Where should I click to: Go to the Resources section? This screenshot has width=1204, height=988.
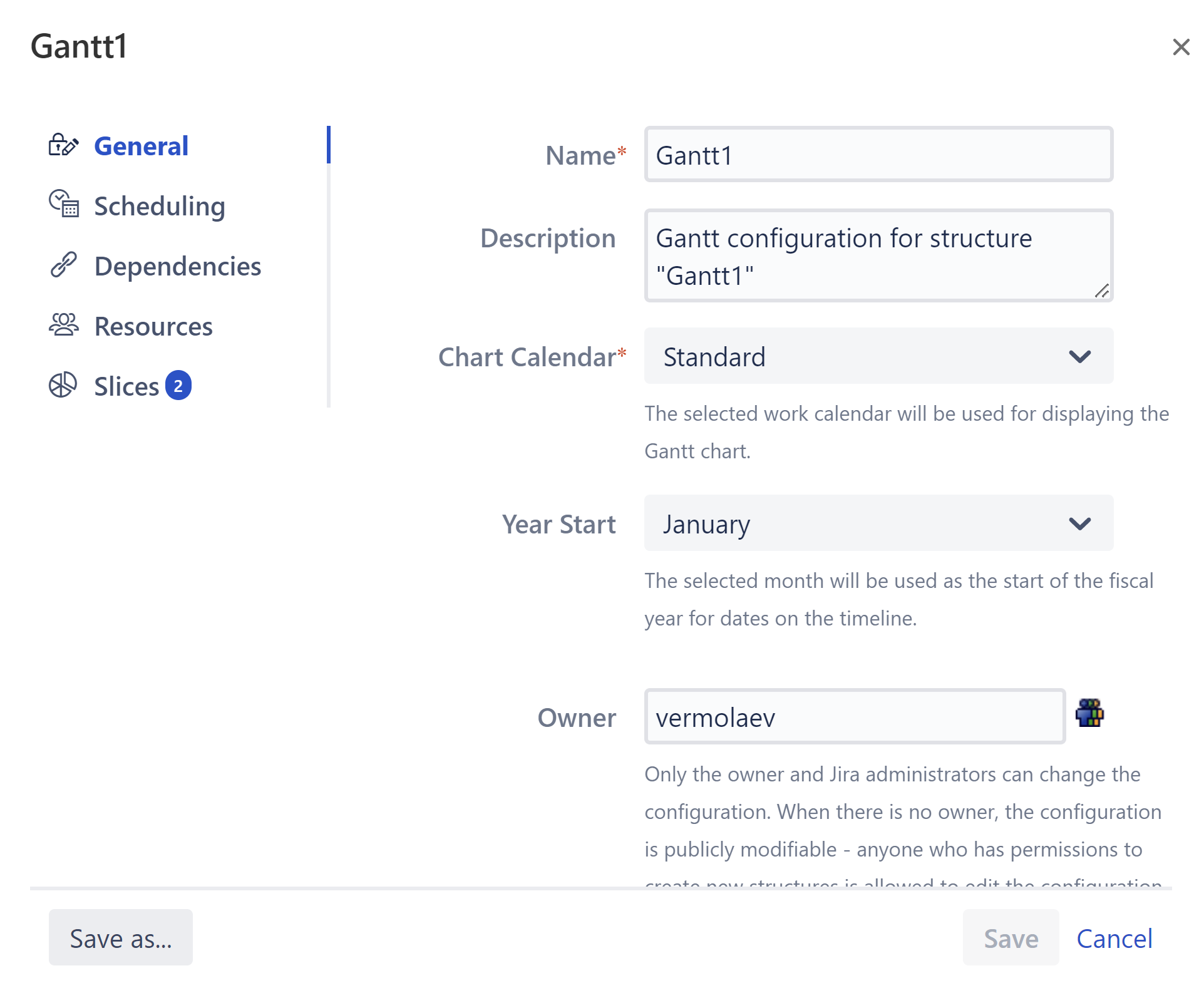[153, 326]
